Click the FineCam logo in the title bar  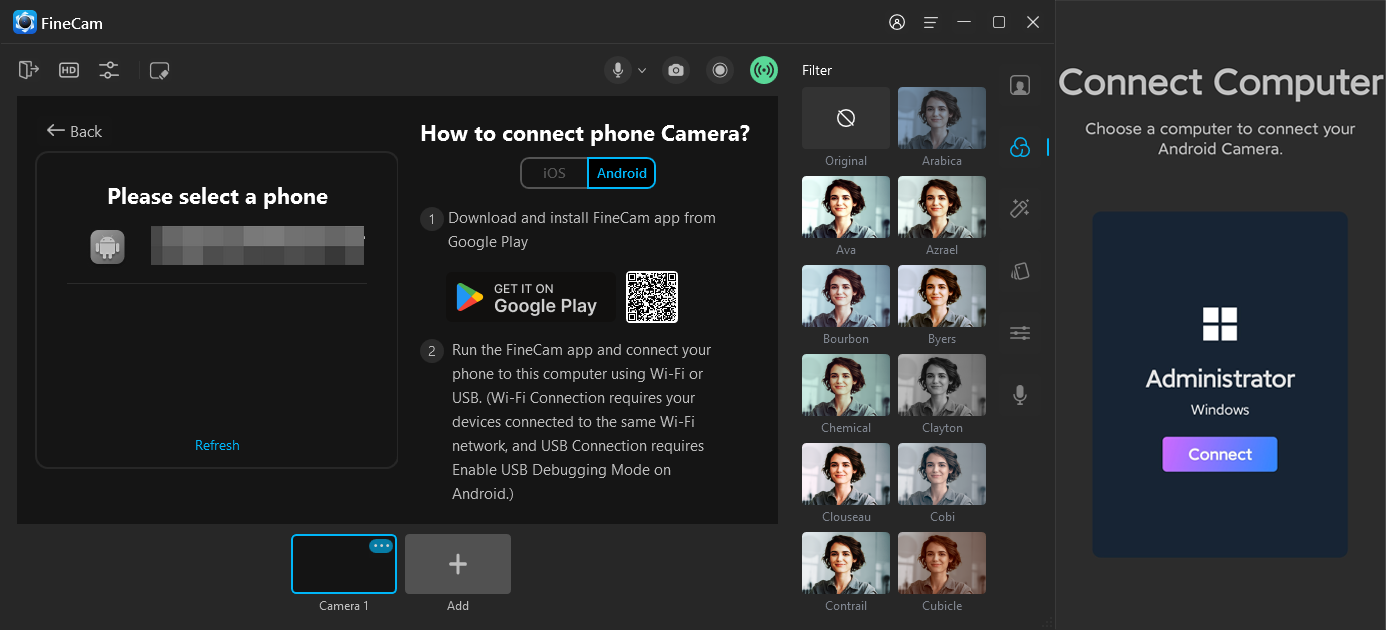point(25,22)
